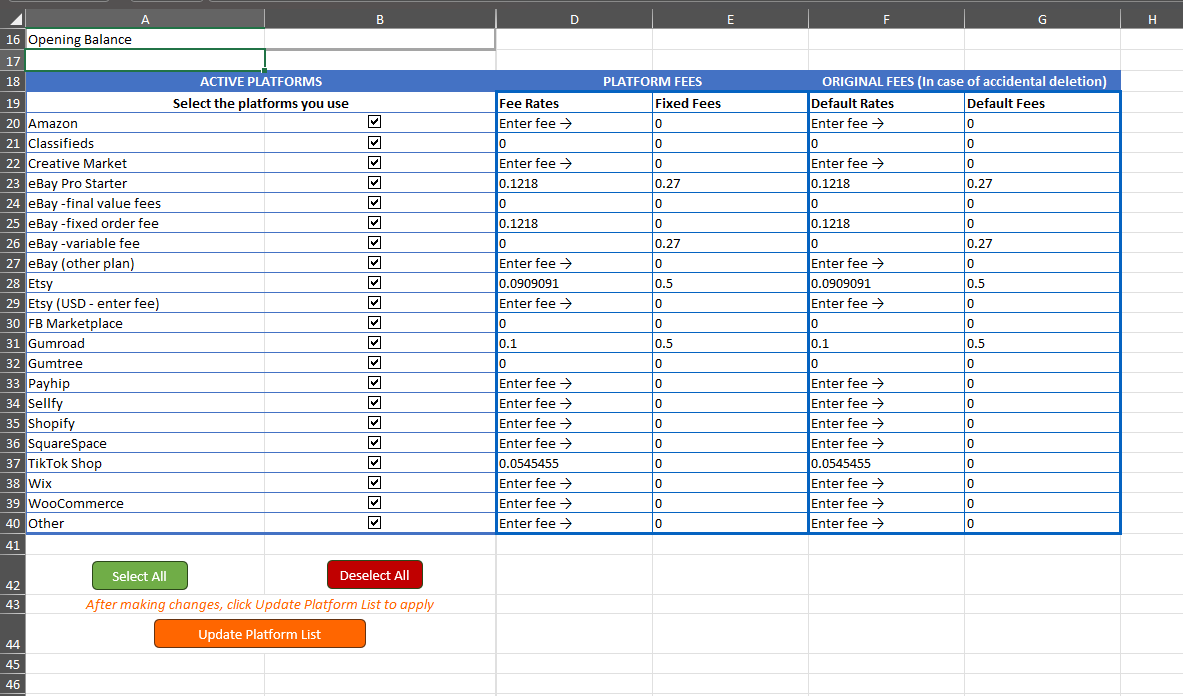Uncheck the Gumroad checkbox
This screenshot has height=696, width=1183.
tap(374, 342)
